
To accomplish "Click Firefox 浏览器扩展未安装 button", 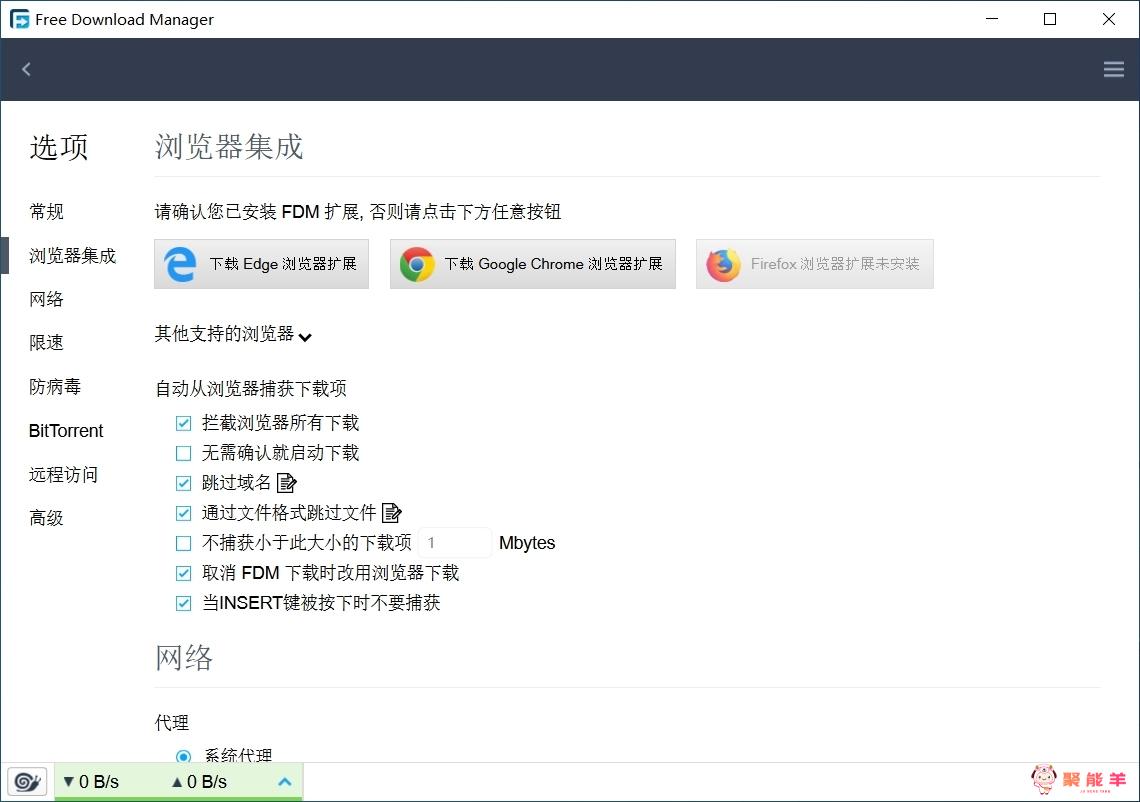I will [x=815, y=264].
